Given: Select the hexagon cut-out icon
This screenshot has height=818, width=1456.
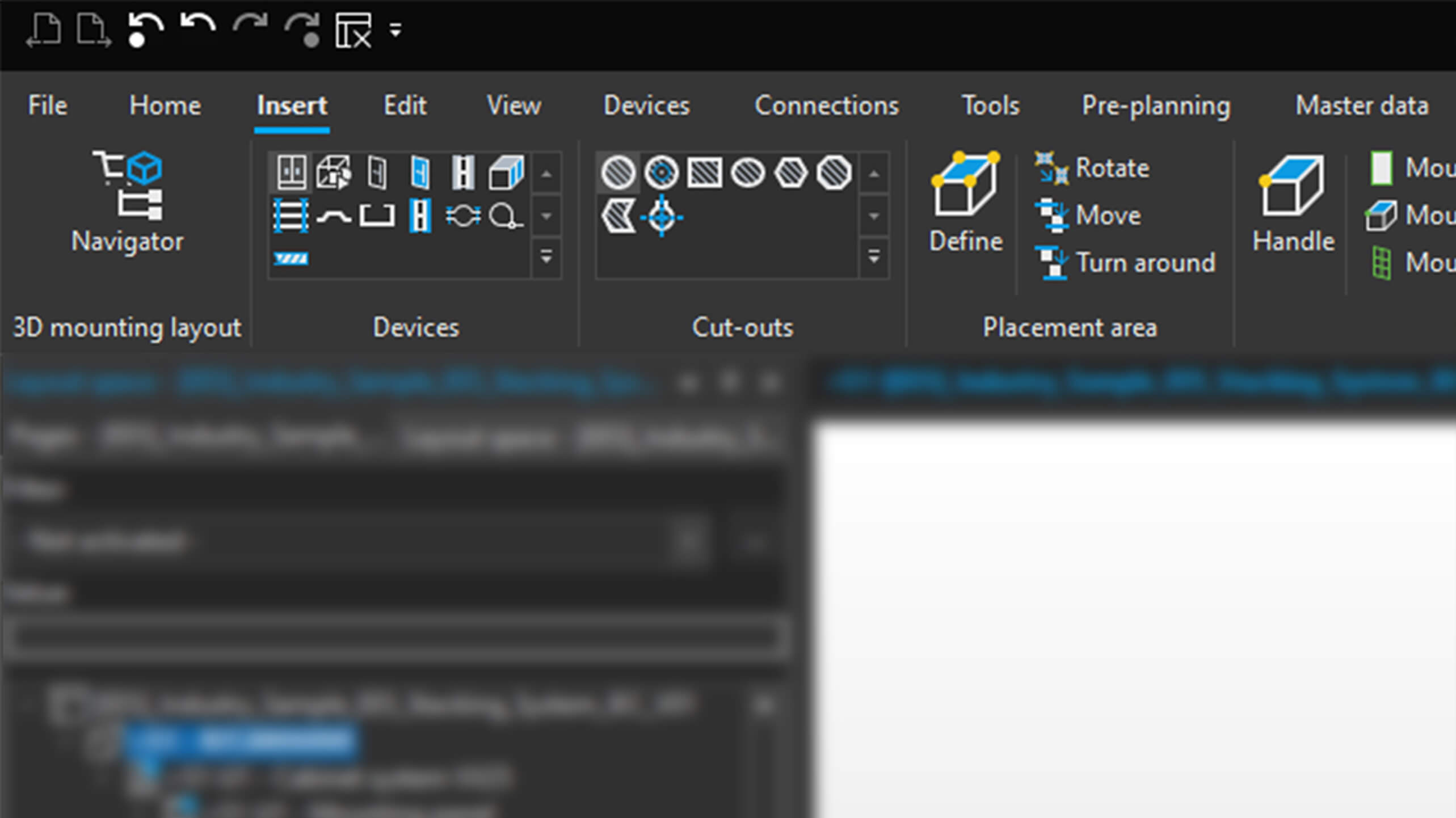Looking at the screenshot, I should point(790,172).
